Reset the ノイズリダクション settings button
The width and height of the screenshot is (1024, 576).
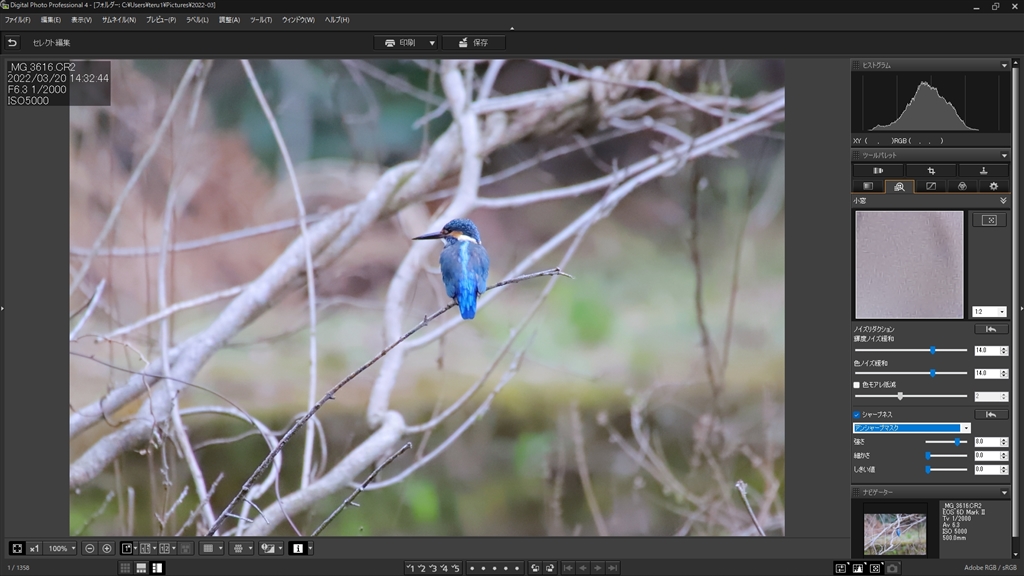pos(991,329)
